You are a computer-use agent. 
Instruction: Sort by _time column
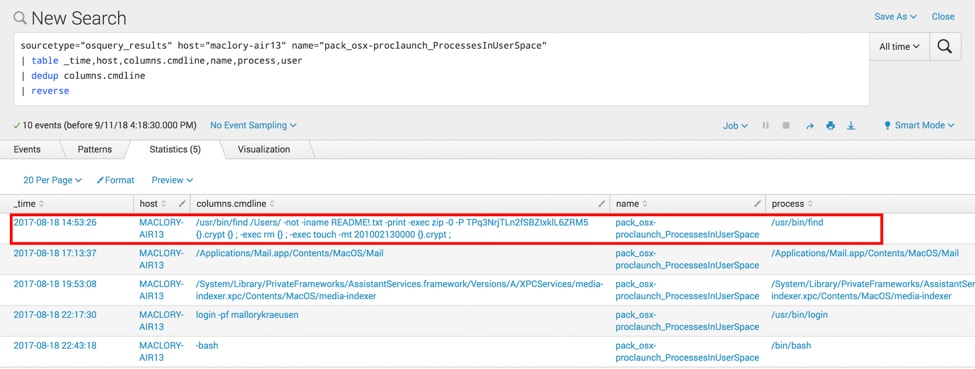(x=29, y=203)
